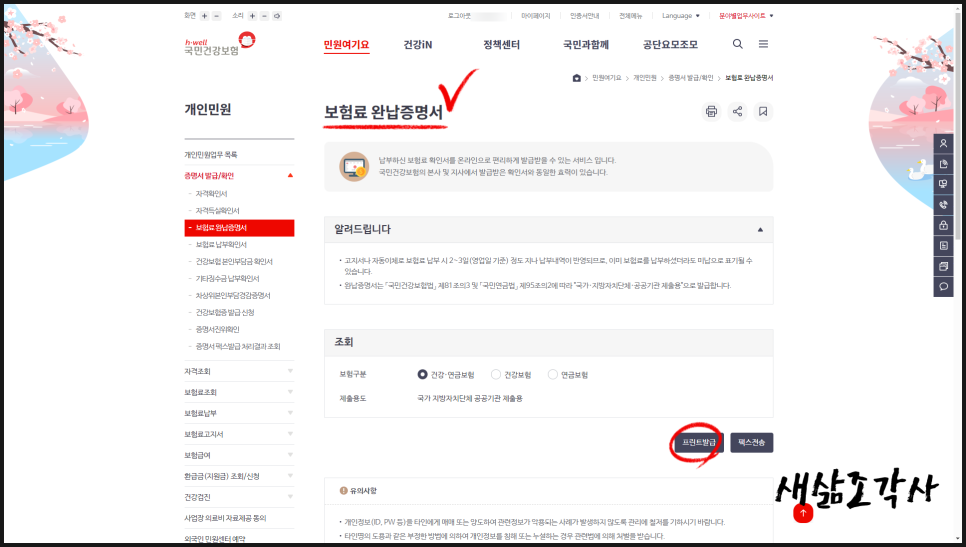Image resolution: width=966 pixels, height=547 pixels.
Task: Click the form sheet icon in right quick bar
Action: [x=943, y=246]
